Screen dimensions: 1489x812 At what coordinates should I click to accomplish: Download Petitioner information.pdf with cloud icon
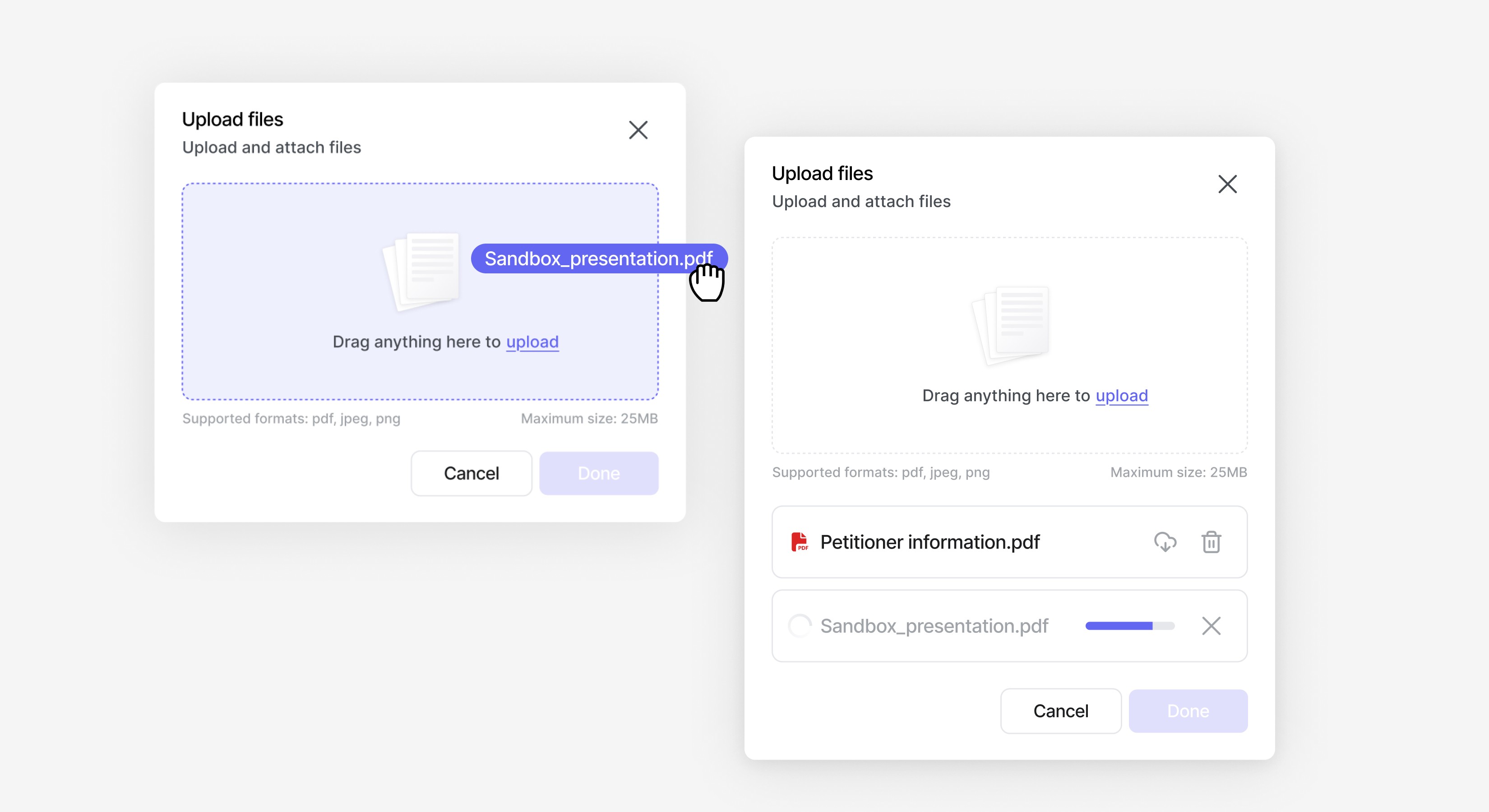point(1165,542)
